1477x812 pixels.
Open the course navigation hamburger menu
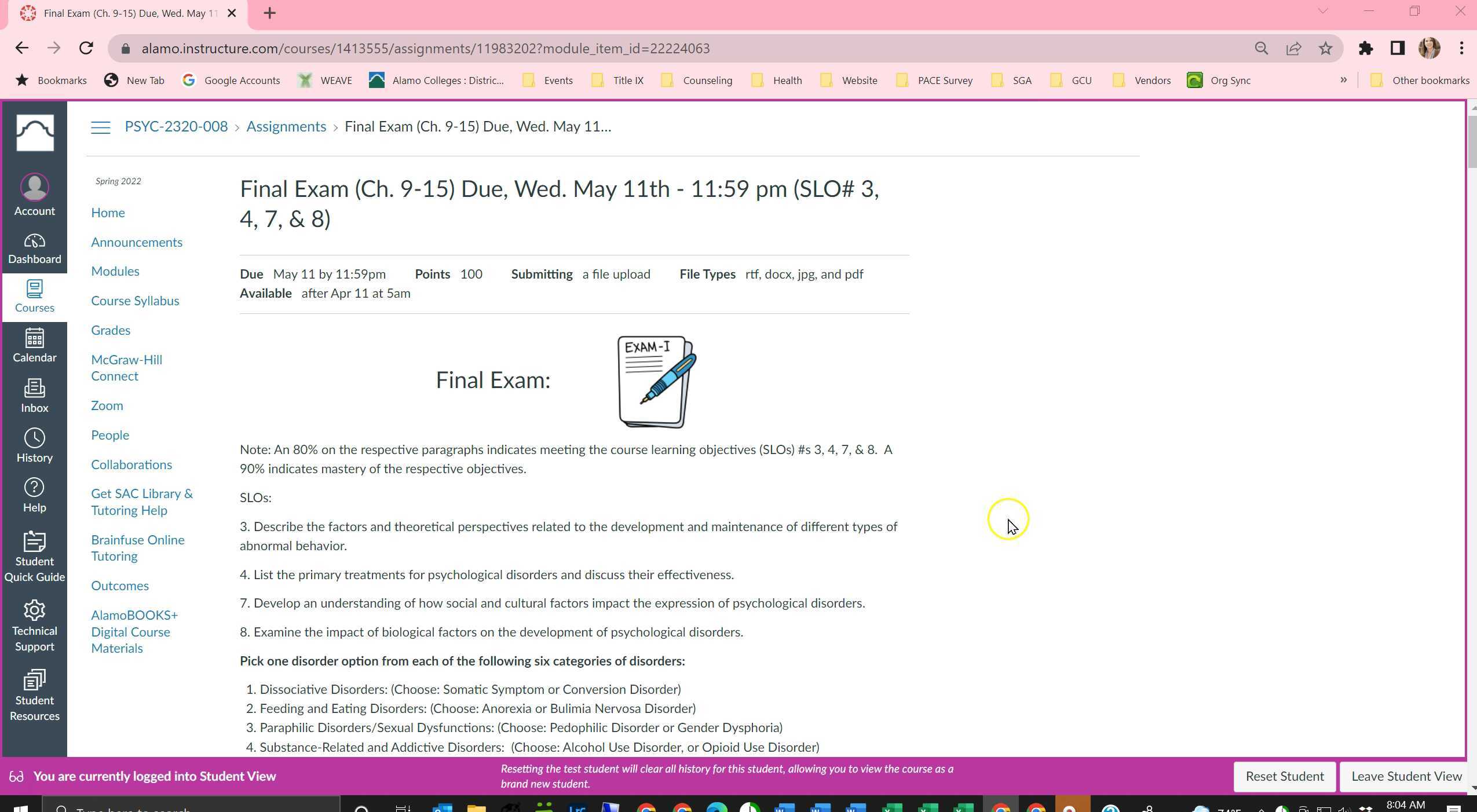pos(100,127)
